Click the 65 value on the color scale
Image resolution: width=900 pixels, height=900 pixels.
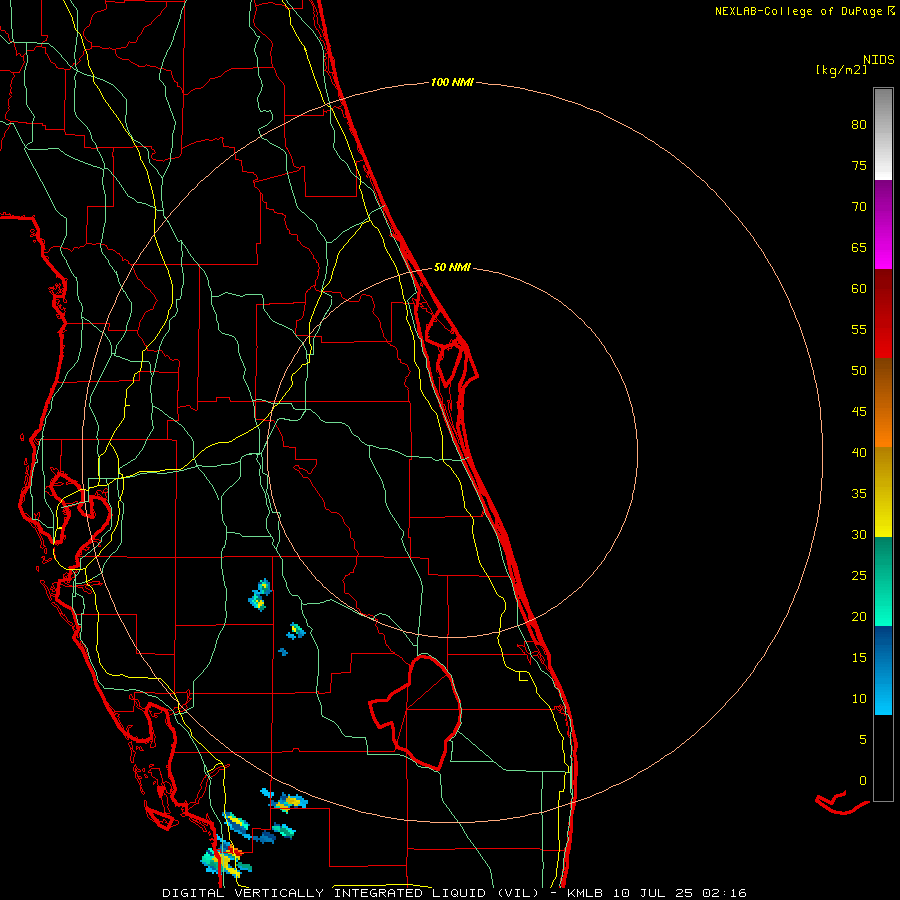859,248
